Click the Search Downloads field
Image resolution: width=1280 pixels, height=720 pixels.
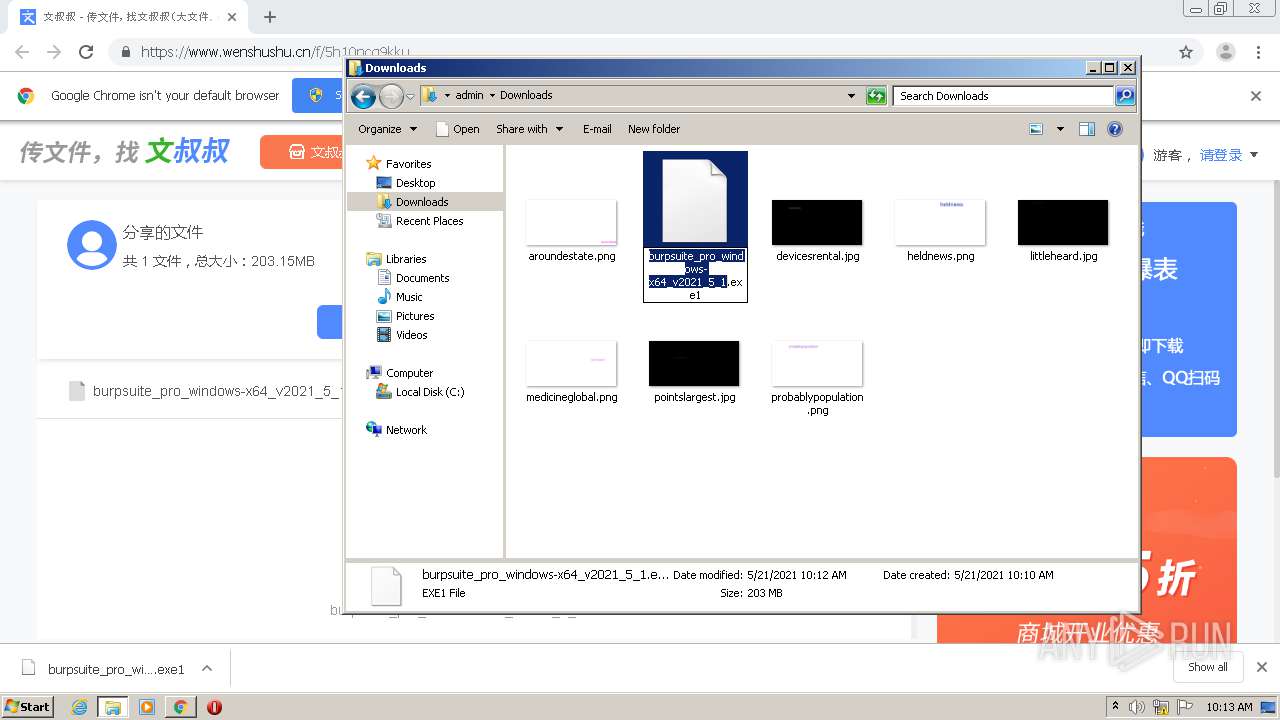(x=1003, y=96)
